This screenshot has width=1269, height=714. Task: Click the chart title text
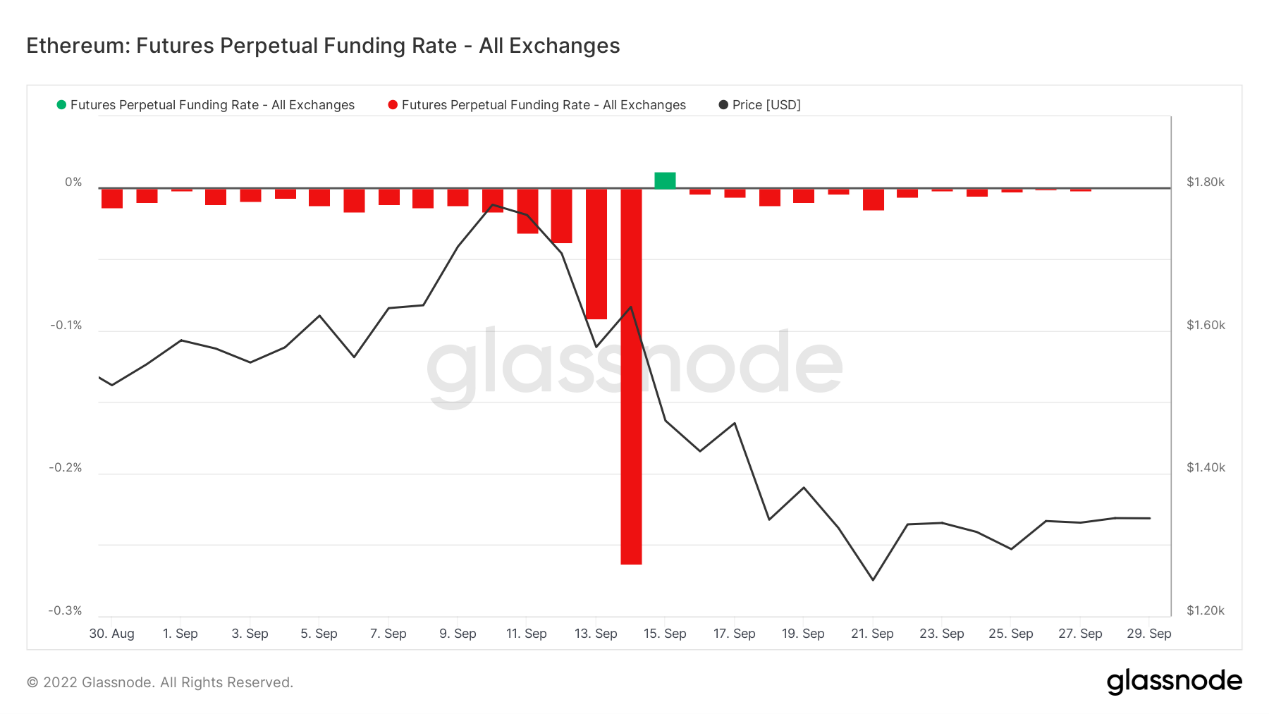(x=323, y=46)
